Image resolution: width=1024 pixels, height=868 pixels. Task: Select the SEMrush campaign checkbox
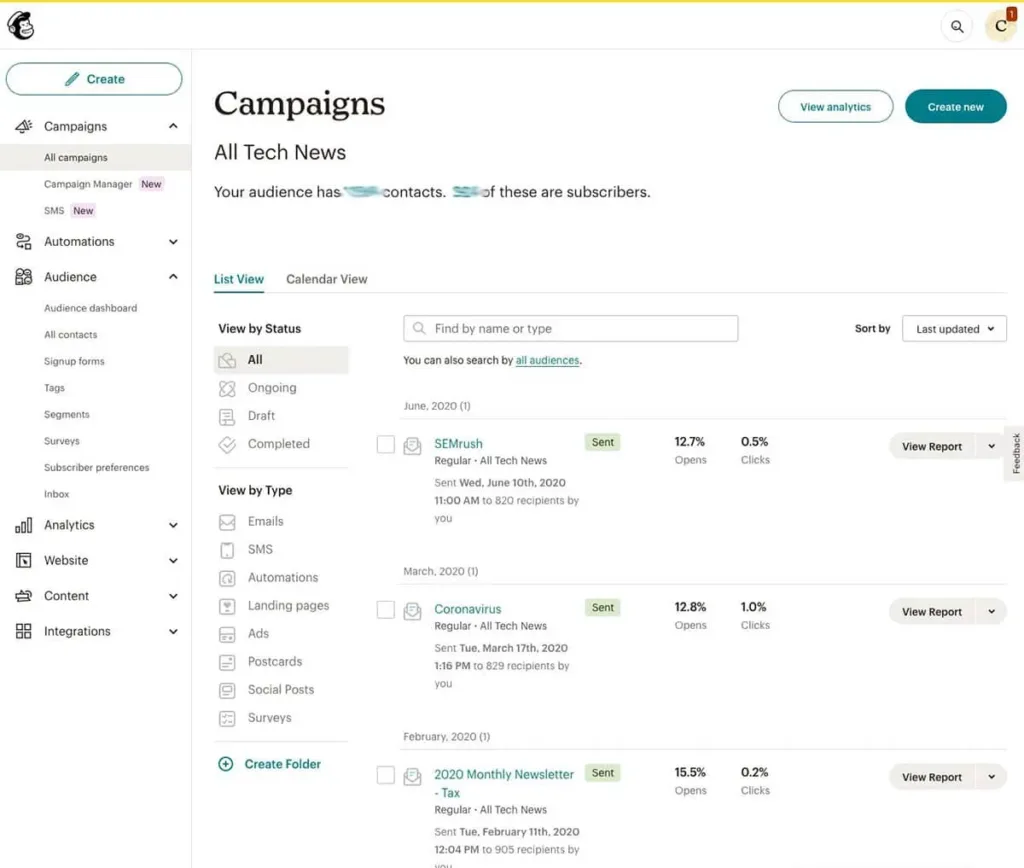(386, 445)
